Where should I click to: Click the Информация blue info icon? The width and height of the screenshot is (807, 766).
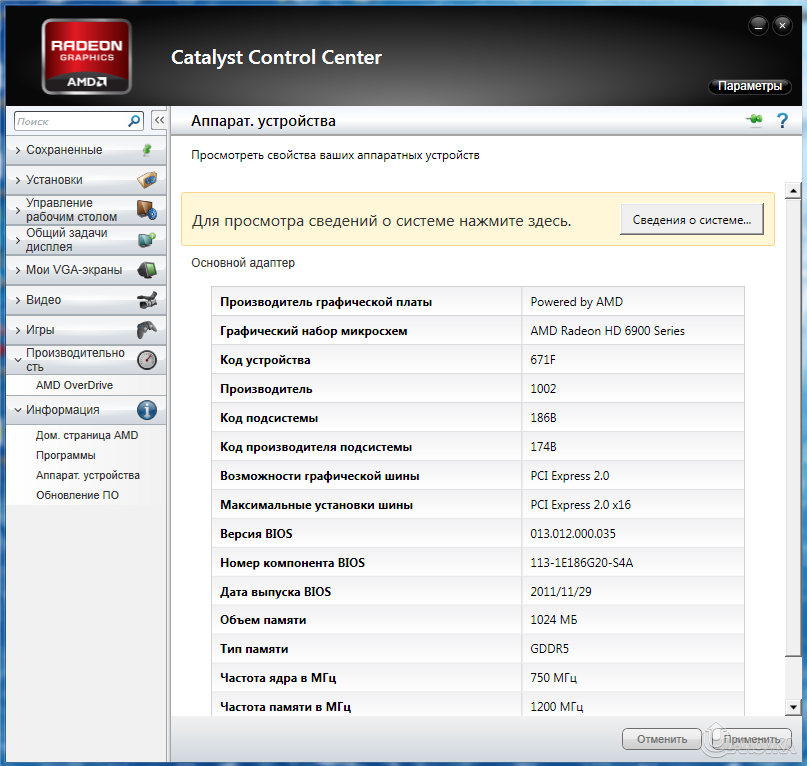(x=147, y=410)
